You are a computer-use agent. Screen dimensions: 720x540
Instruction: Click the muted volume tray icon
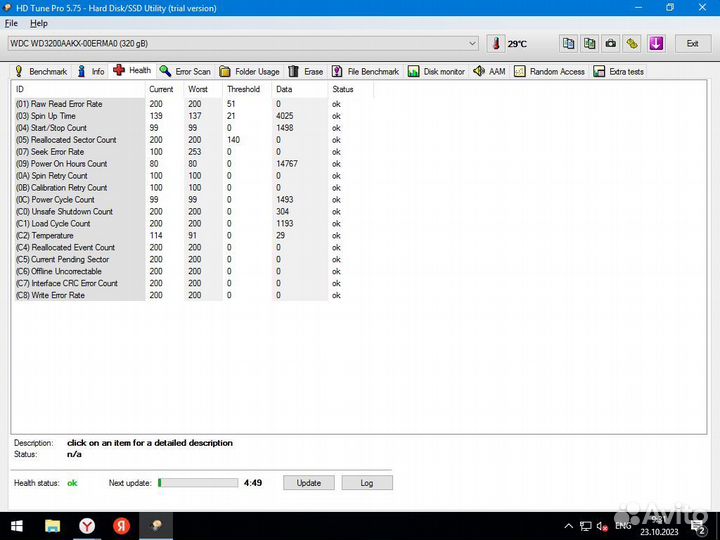coord(602,526)
